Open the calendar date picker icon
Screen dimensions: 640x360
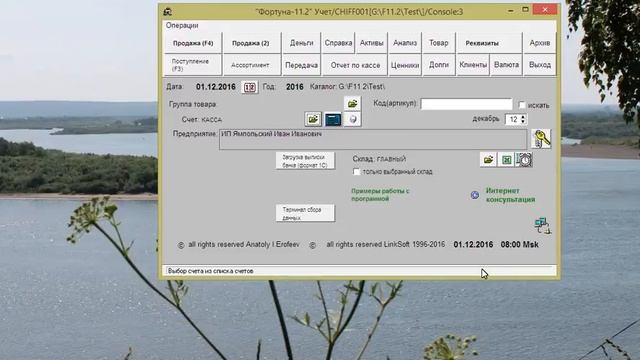249,87
